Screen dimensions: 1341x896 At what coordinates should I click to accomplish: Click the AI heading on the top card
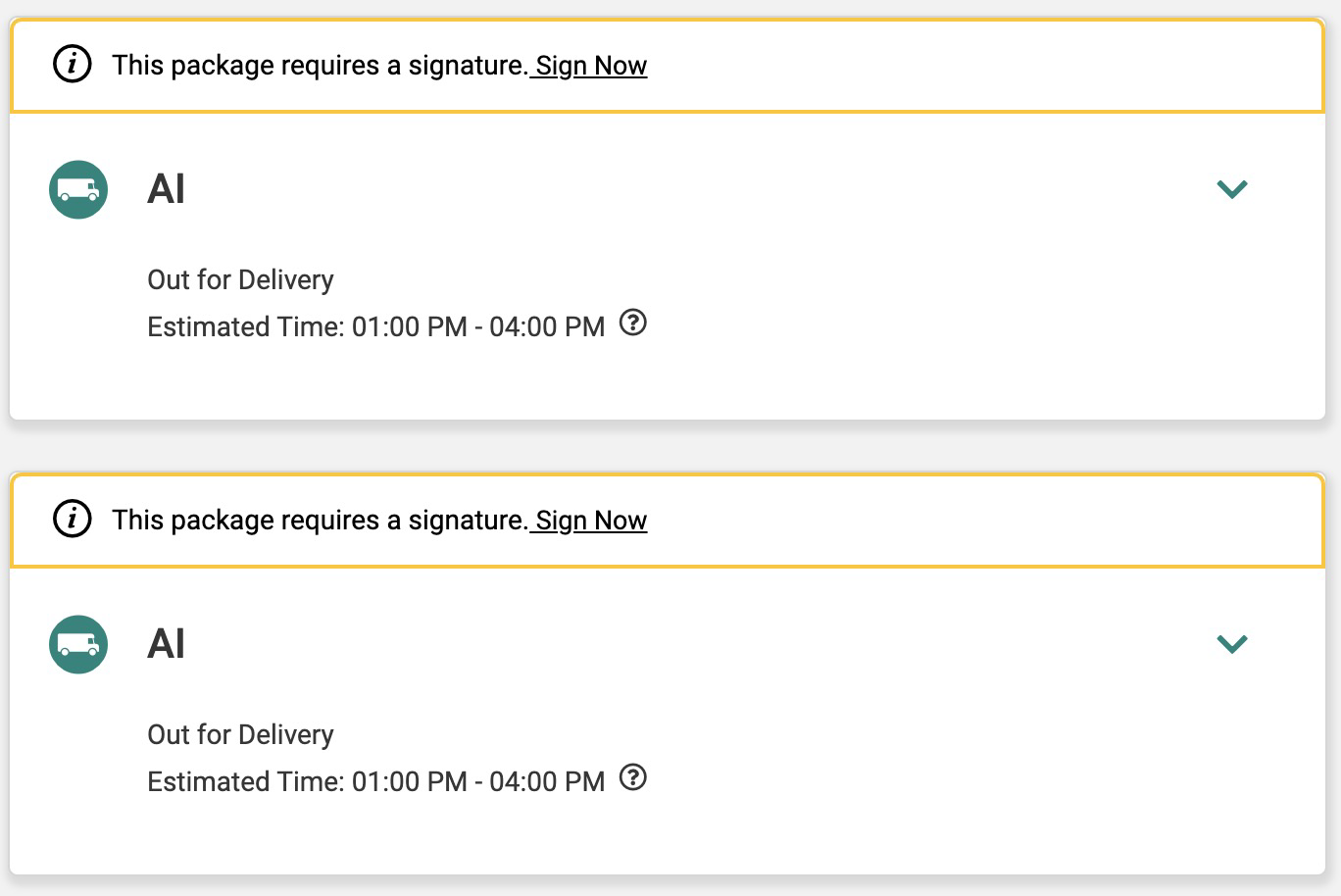[x=166, y=189]
